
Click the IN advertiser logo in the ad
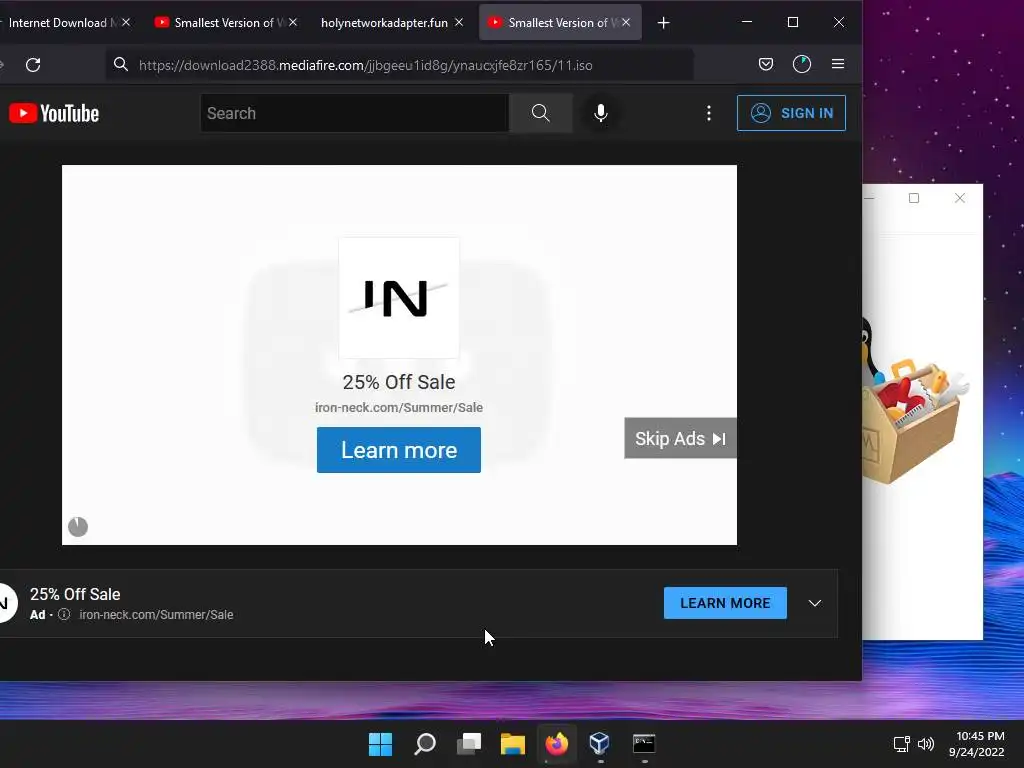click(x=399, y=298)
